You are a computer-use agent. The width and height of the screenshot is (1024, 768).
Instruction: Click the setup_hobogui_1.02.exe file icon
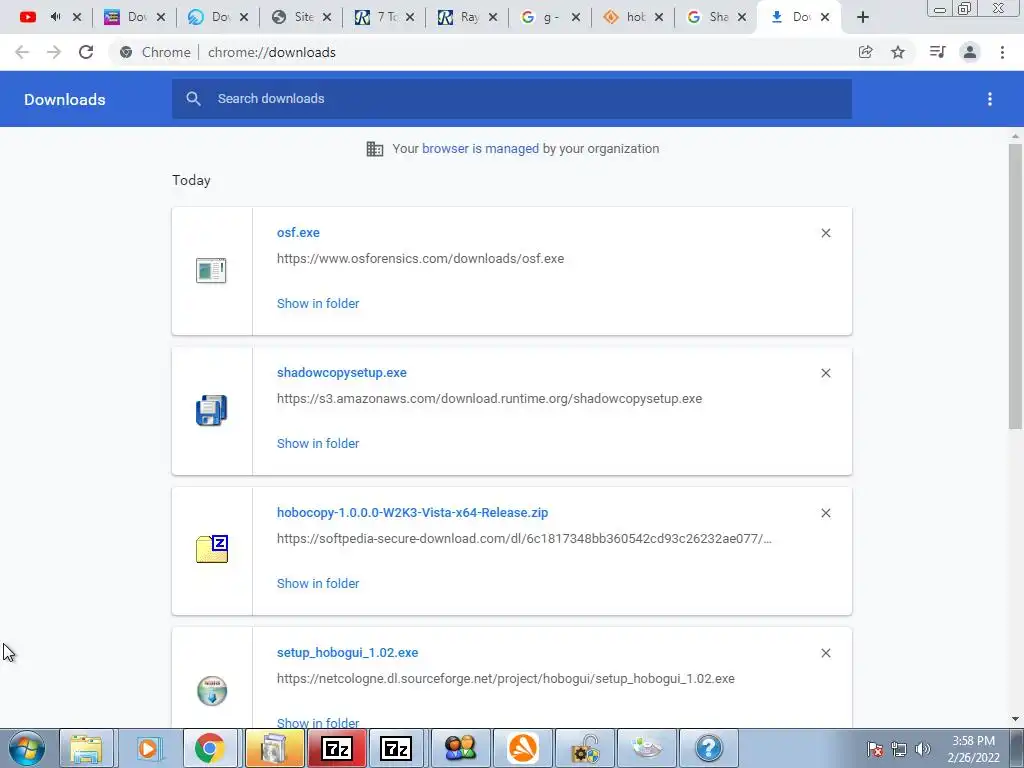pyautogui.click(x=212, y=690)
